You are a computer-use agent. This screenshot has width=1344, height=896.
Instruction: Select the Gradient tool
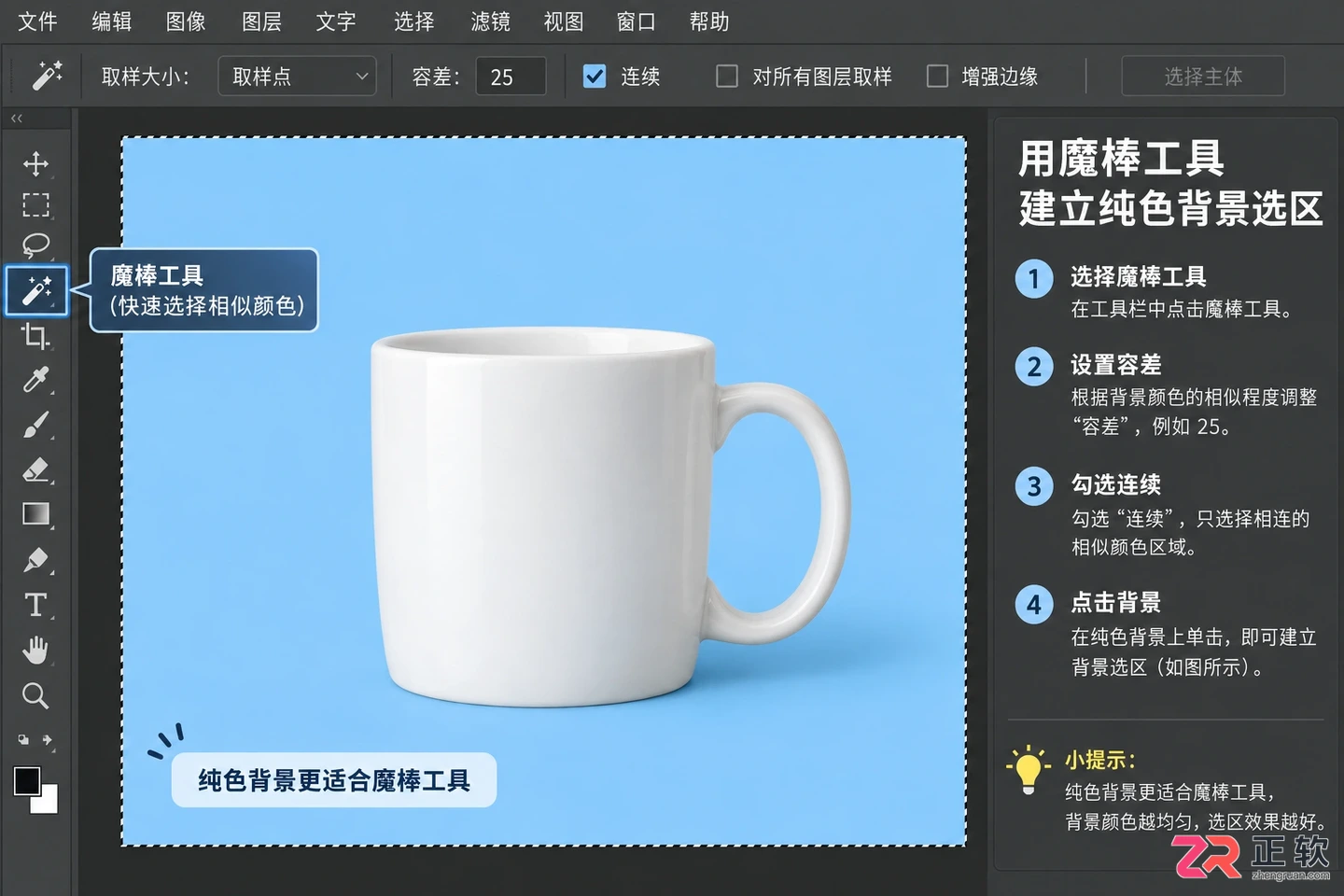tap(35, 514)
